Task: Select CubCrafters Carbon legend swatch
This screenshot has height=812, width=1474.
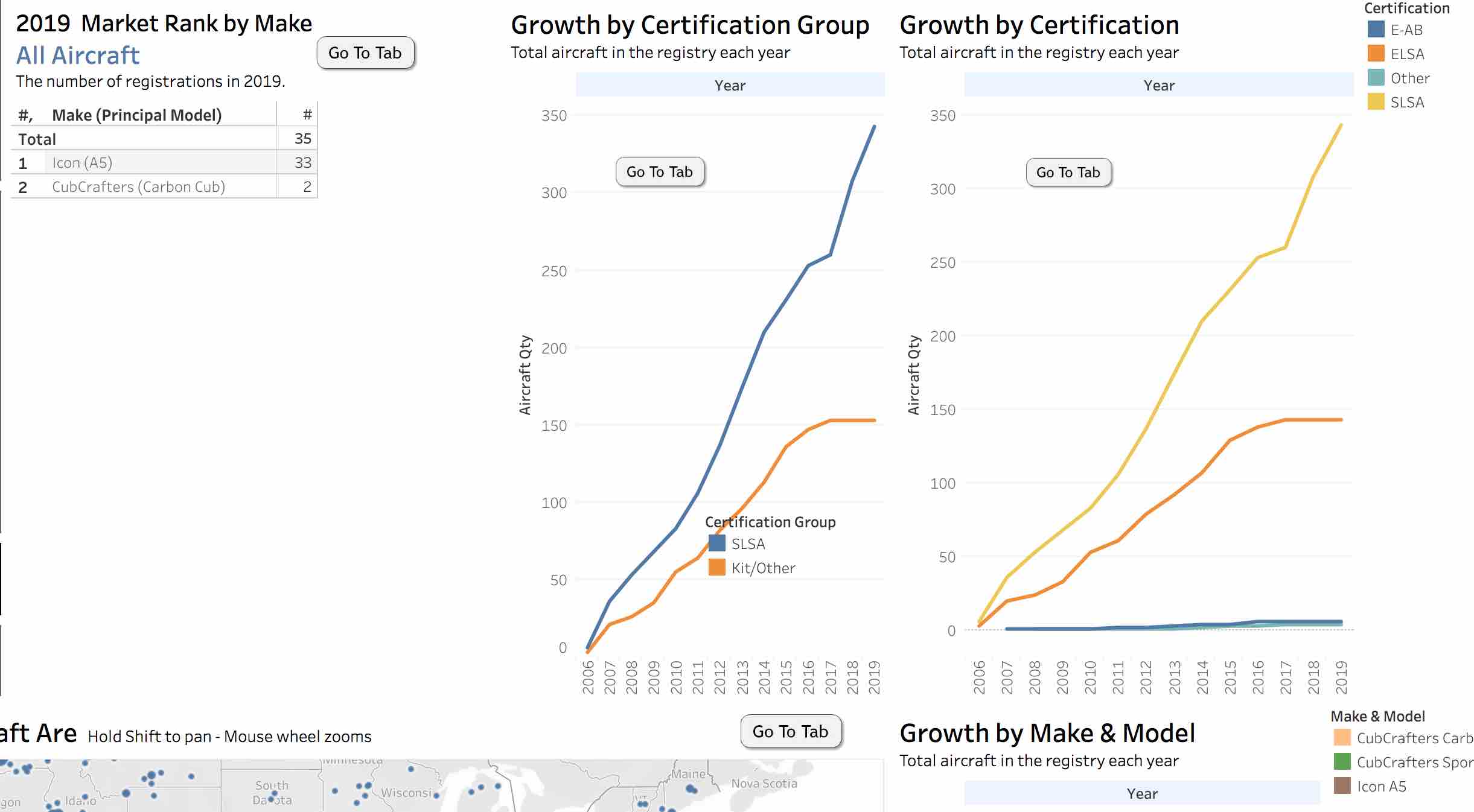Action: pos(1342,738)
